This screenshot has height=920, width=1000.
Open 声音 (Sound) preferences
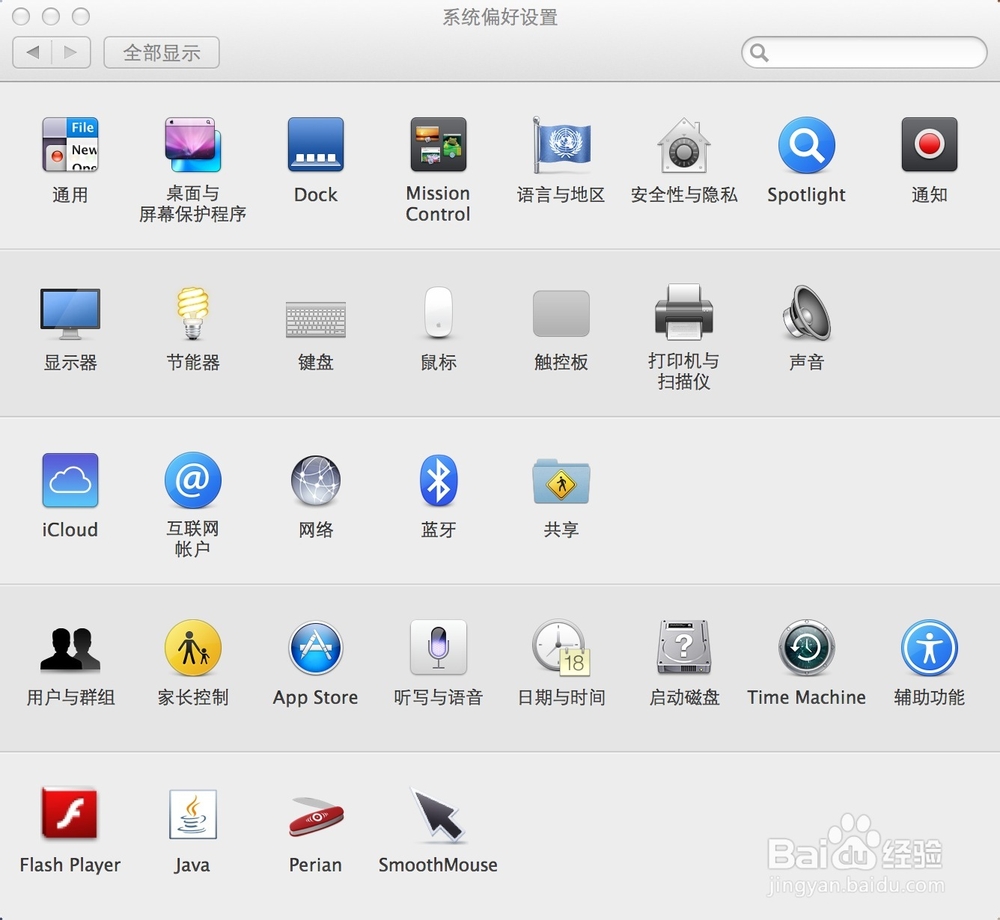(807, 312)
